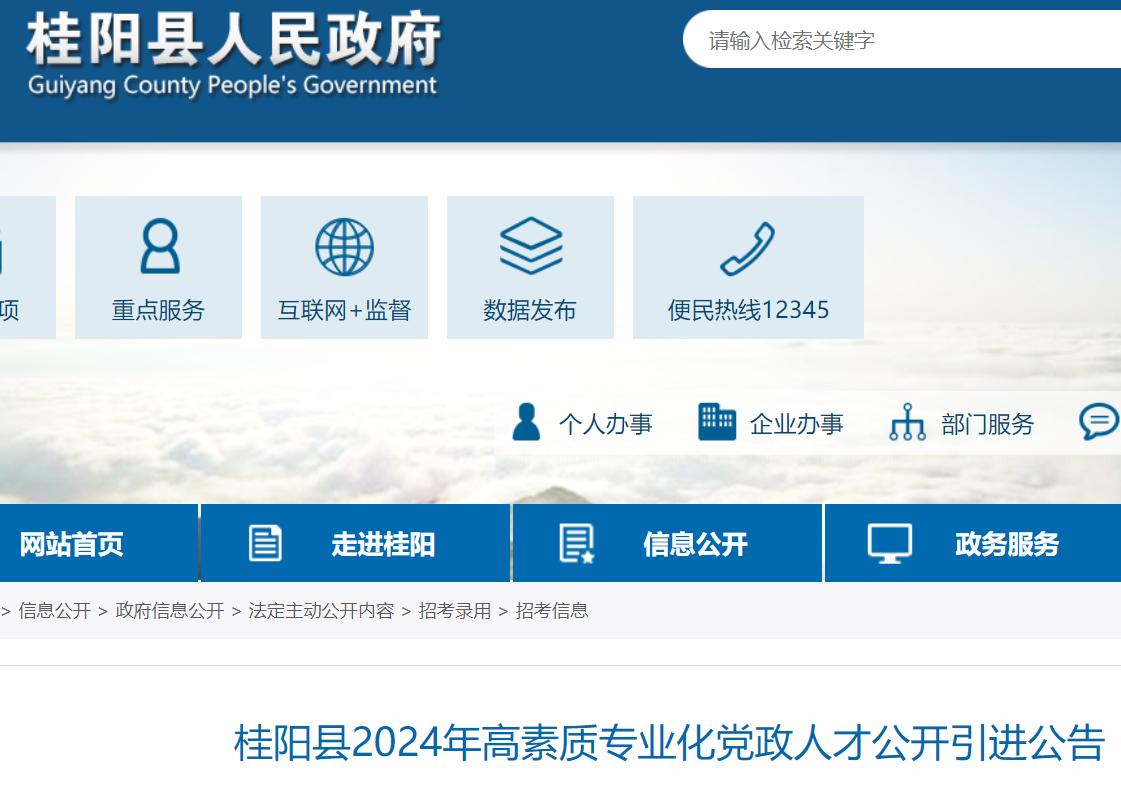The image size is (1121, 789).
Task: Click the Guiyang County People's Government subtitle
Action: tap(232, 86)
